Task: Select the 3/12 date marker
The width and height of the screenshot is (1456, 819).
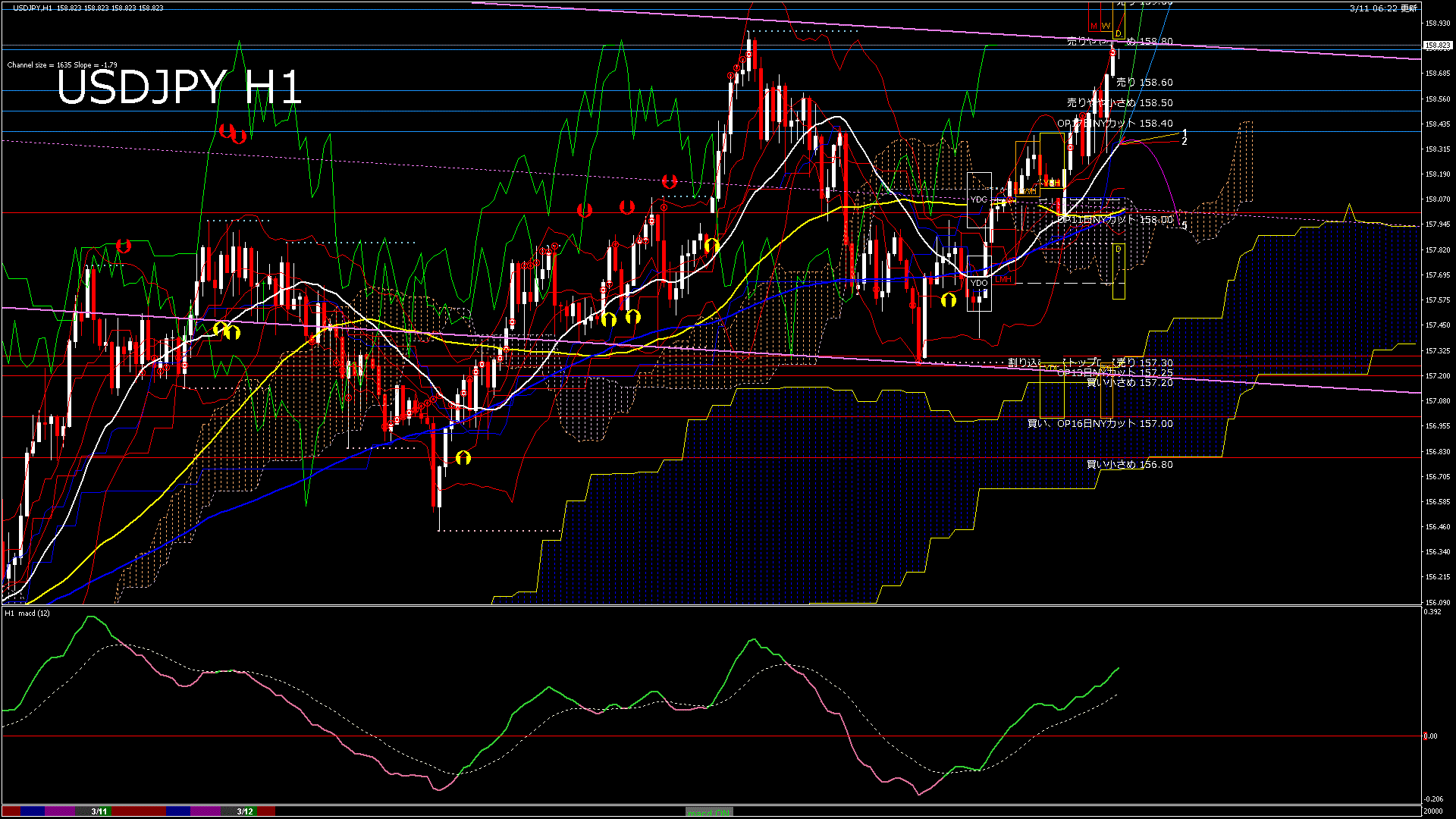Action: tap(245, 811)
